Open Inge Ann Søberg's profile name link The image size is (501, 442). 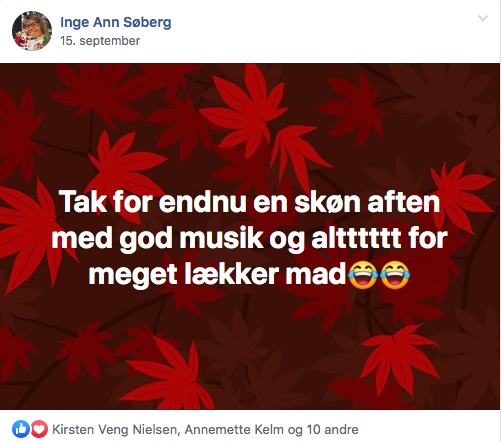tap(116, 22)
